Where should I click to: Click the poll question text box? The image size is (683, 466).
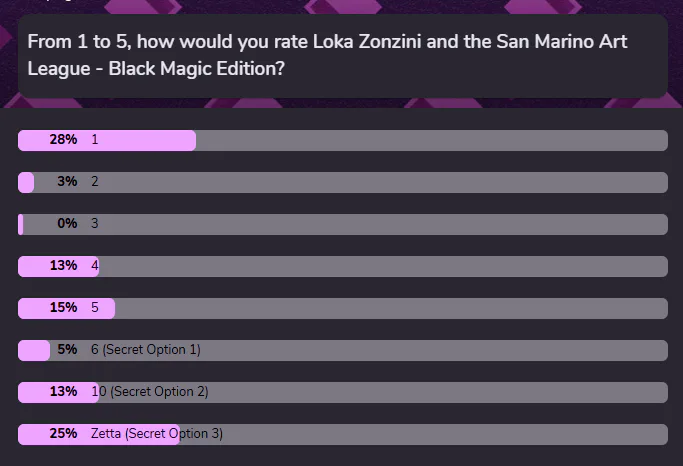click(343, 56)
